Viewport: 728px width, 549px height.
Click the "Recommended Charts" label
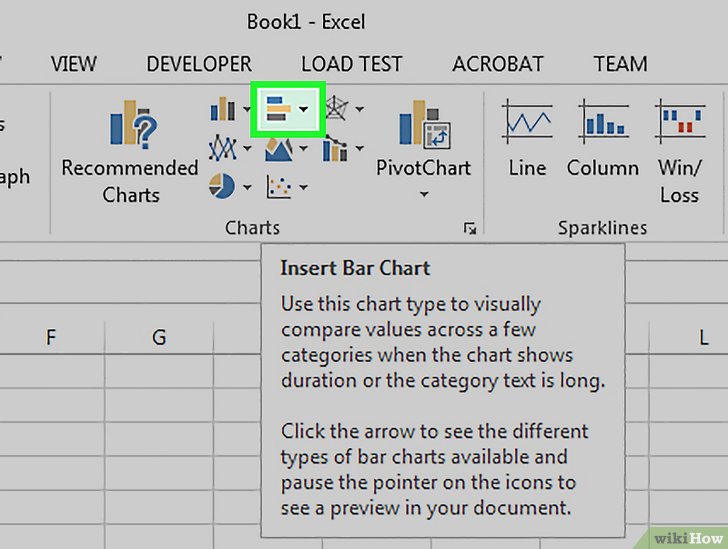tap(130, 182)
